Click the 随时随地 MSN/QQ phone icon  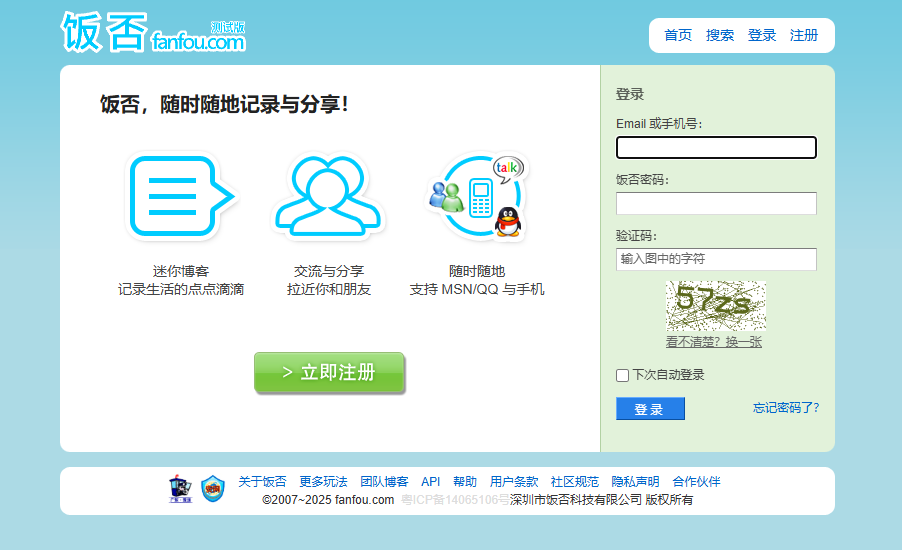477,196
